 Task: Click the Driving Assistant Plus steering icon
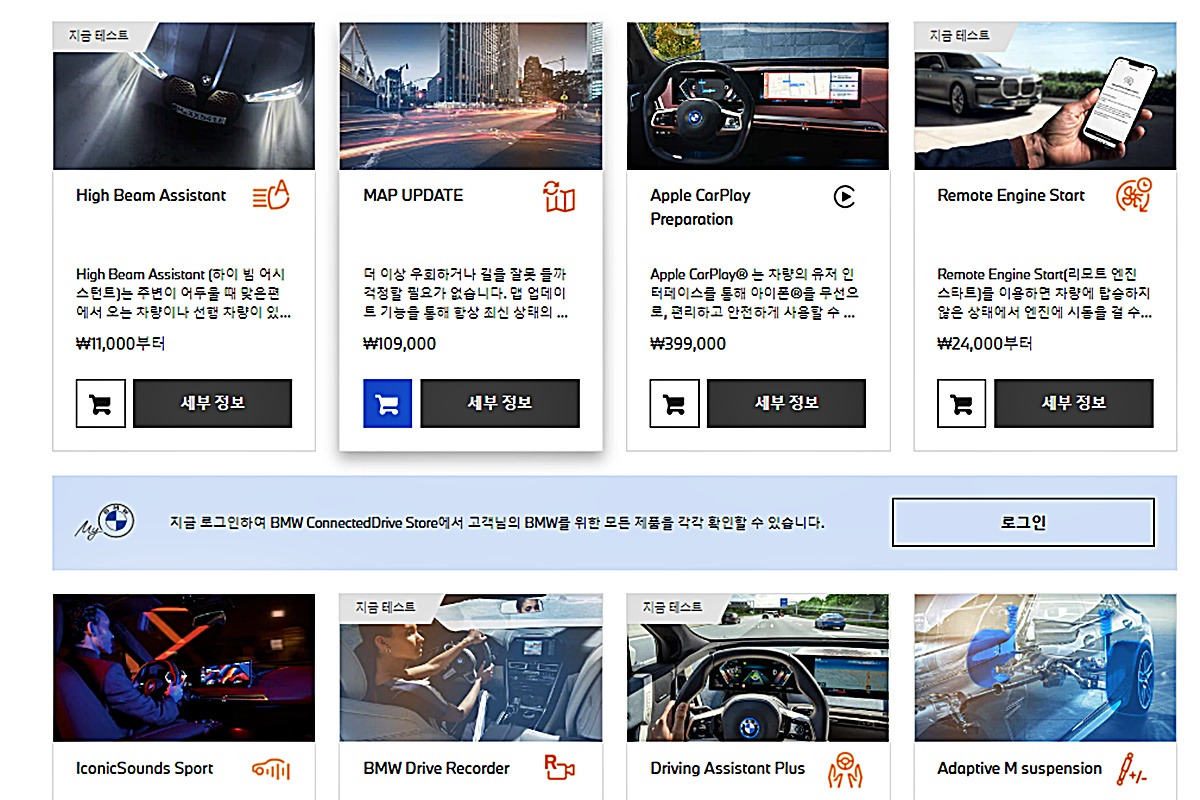[845, 769]
